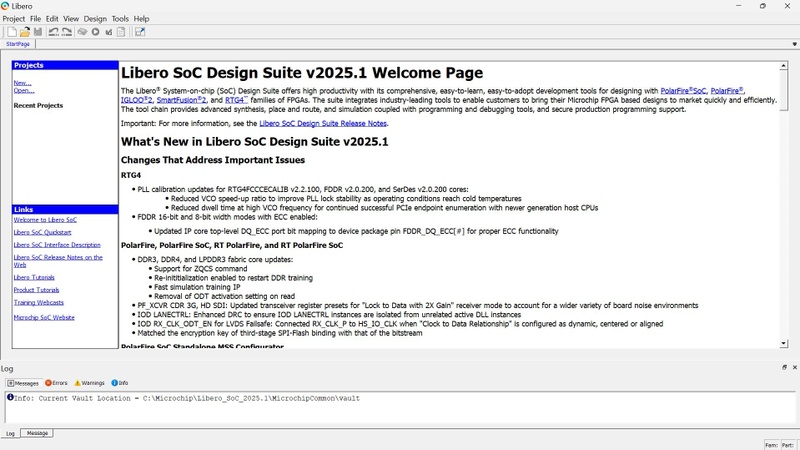Click the Projects panel header
The height and width of the screenshot is (450, 800).
pyautogui.click(x=65, y=65)
